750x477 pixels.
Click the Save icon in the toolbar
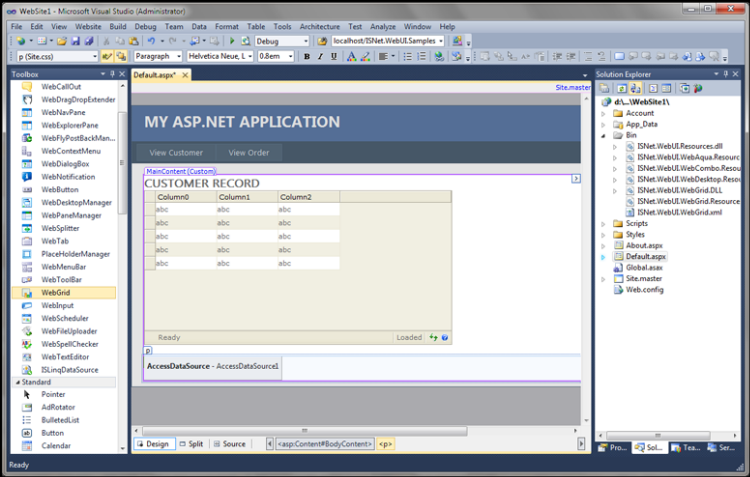point(75,41)
